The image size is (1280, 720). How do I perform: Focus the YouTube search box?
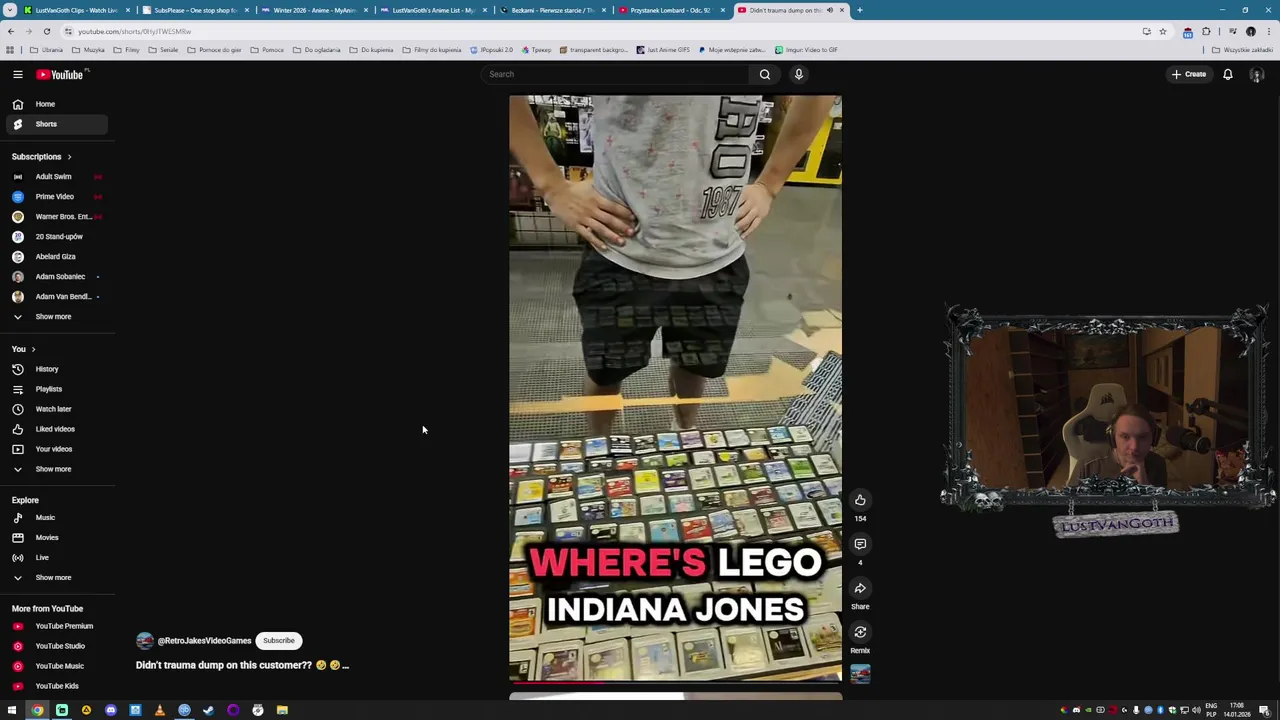pos(615,74)
